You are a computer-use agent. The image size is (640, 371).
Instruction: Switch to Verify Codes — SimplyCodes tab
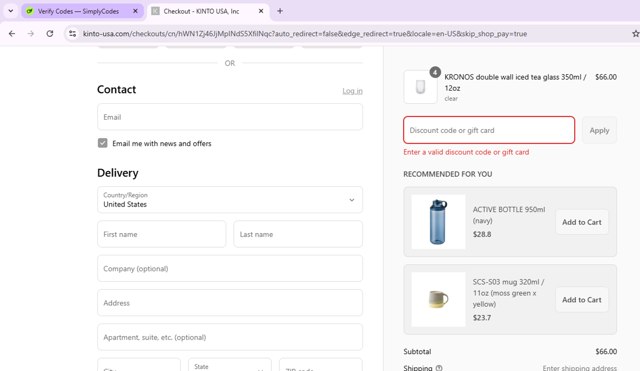pos(82,11)
